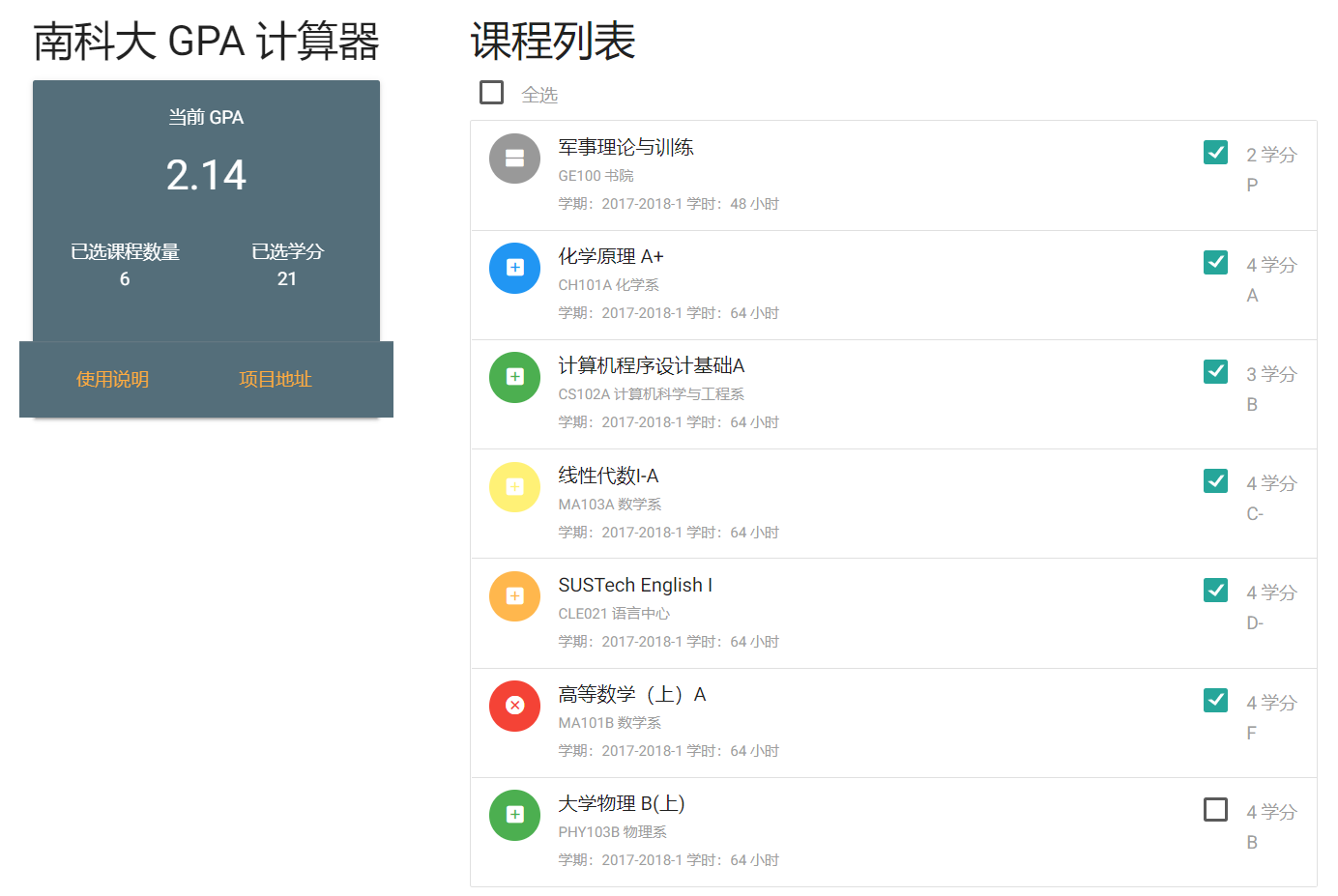This screenshot has height=896, width=1338.
Task: Click the selected credits value 21
Action: (x=287, y=279)
